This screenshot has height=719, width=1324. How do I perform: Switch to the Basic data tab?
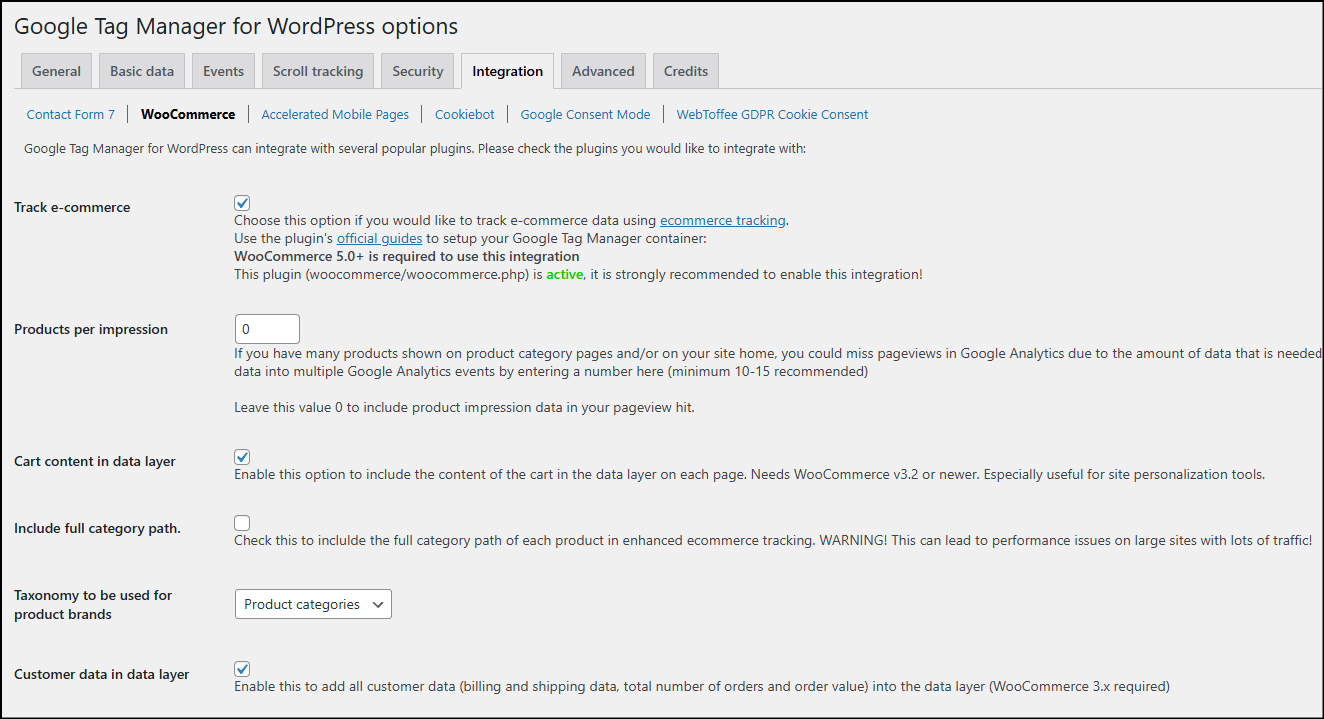coord(142,71)
